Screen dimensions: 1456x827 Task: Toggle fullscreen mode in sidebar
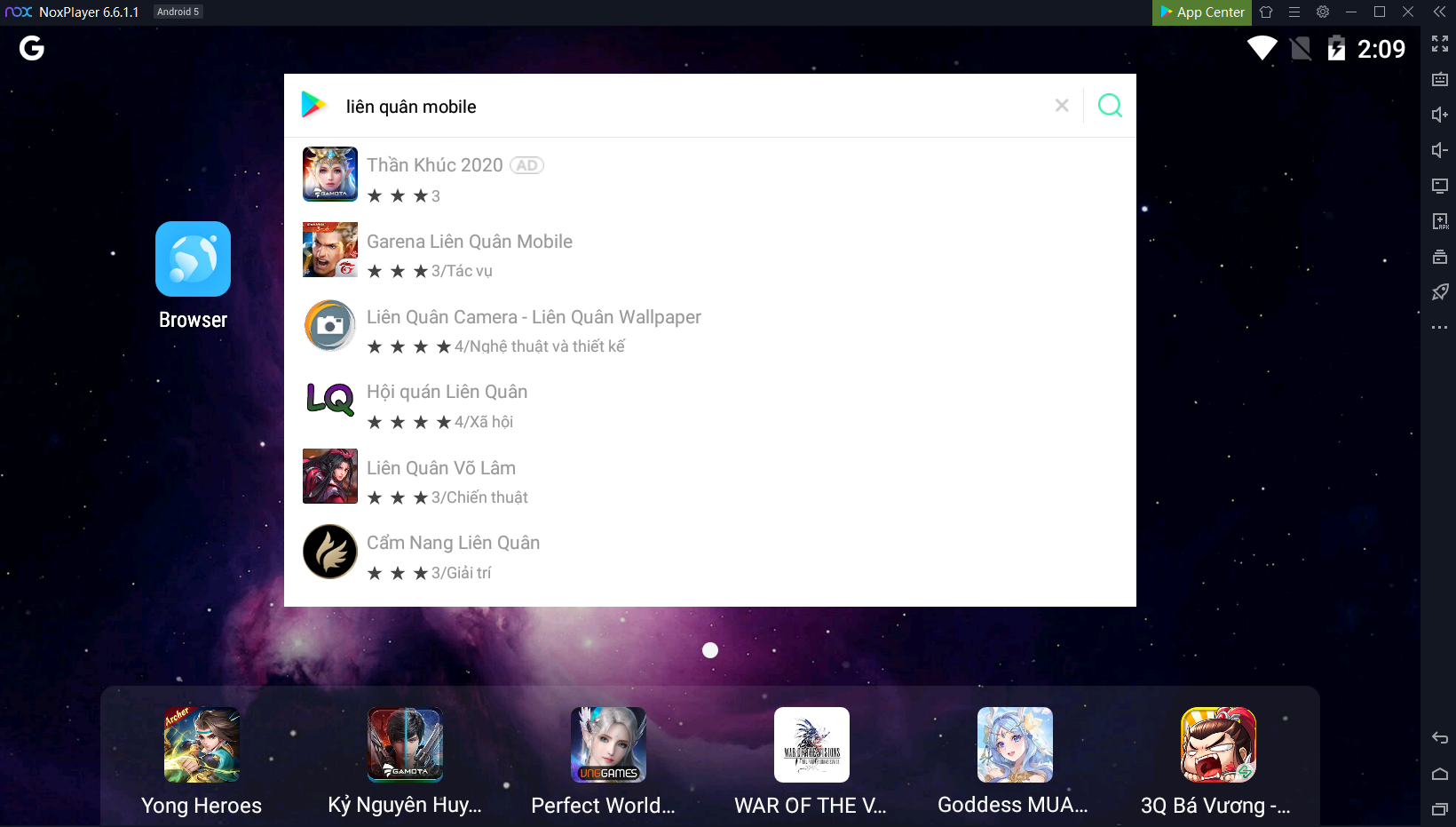pos(1440,44)
